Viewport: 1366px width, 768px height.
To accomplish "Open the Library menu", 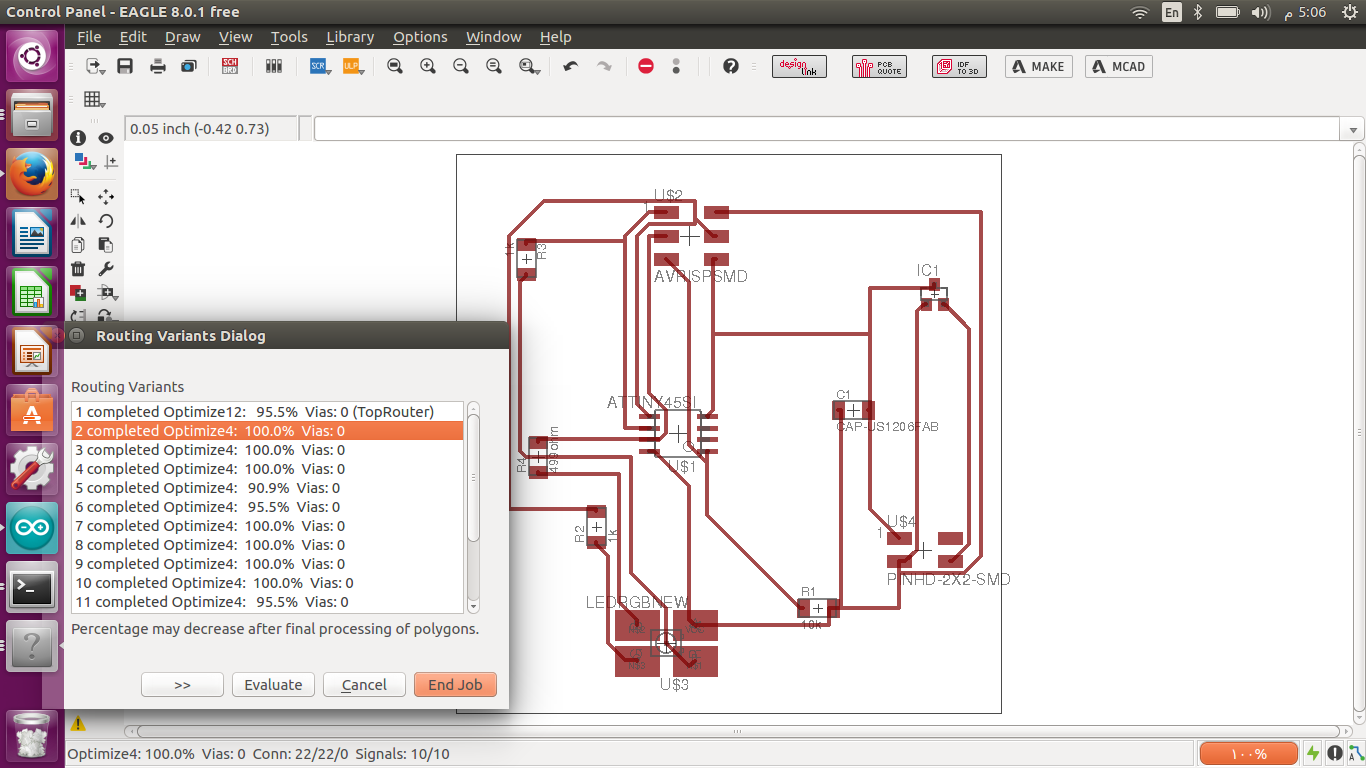I will coord(350,37).
